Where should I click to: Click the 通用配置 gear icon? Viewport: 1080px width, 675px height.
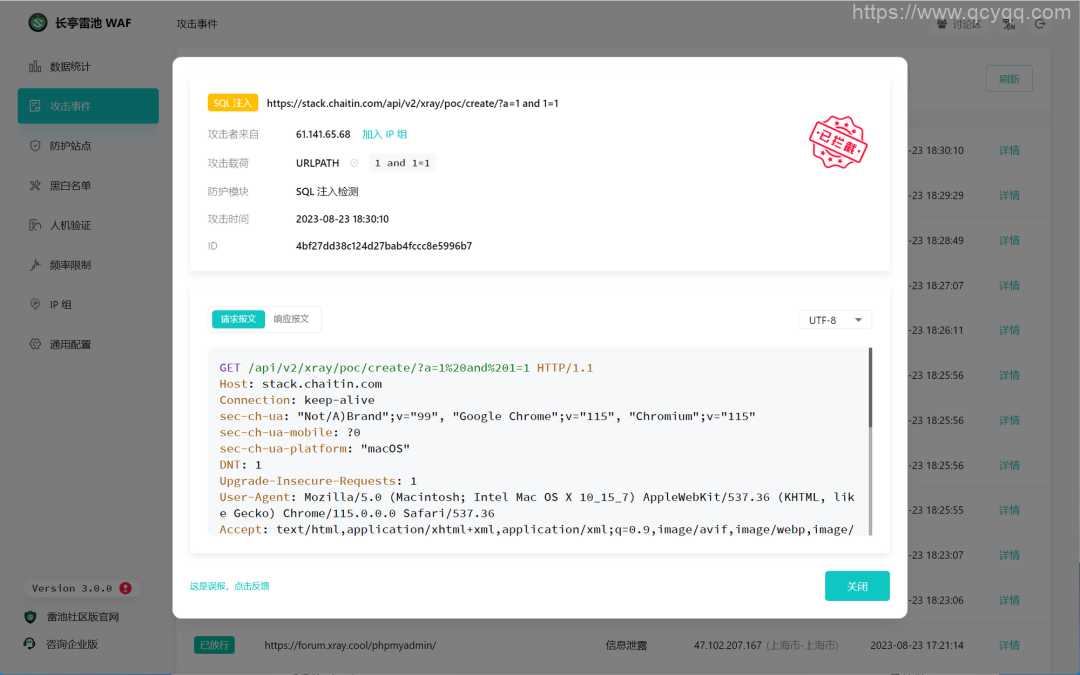coord(35,344)
